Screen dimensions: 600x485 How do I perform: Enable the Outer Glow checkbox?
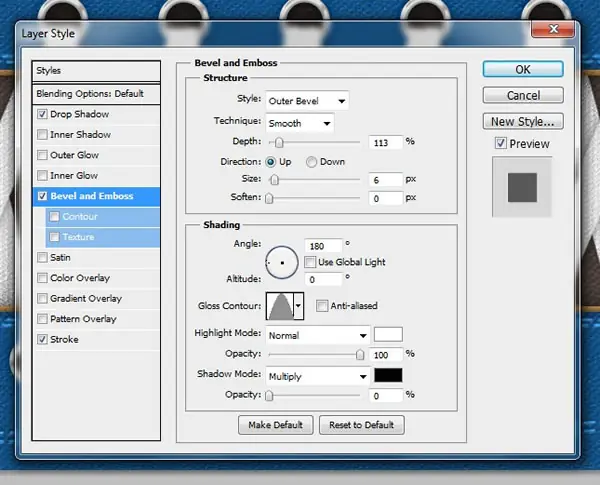(x=42, y=155)
